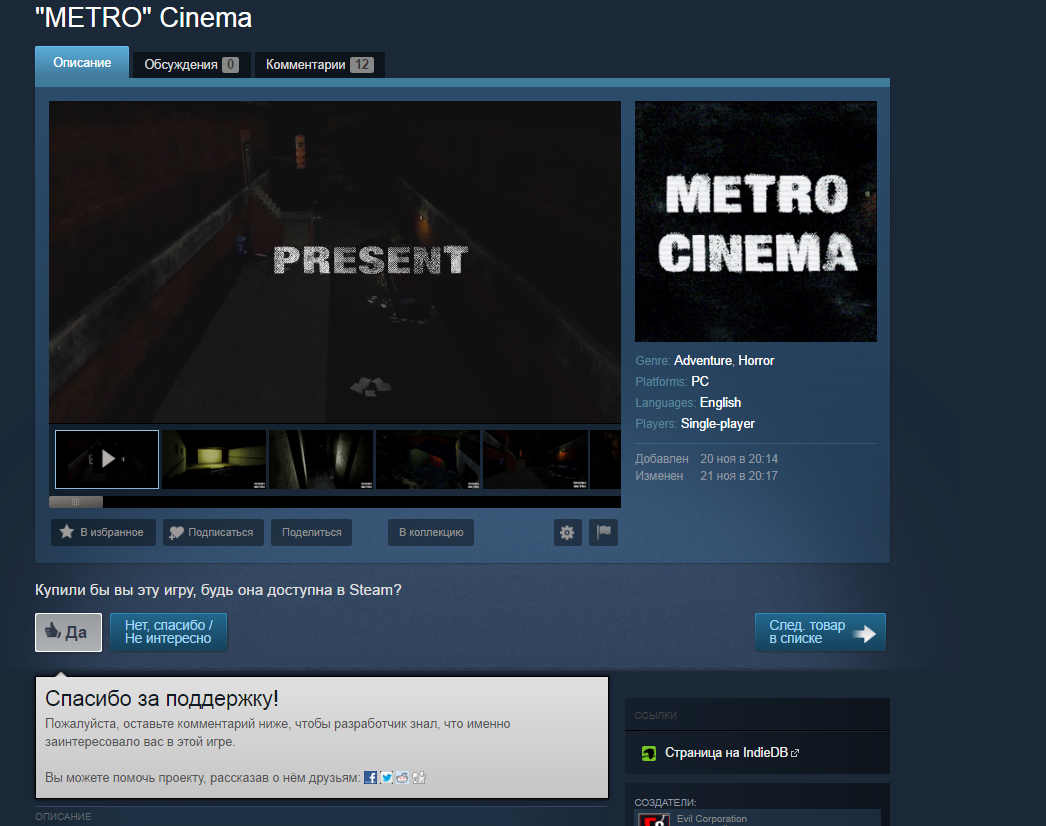
Task: Open the third screenshot thumbnail with flashlight corridor
Action: 321,459
